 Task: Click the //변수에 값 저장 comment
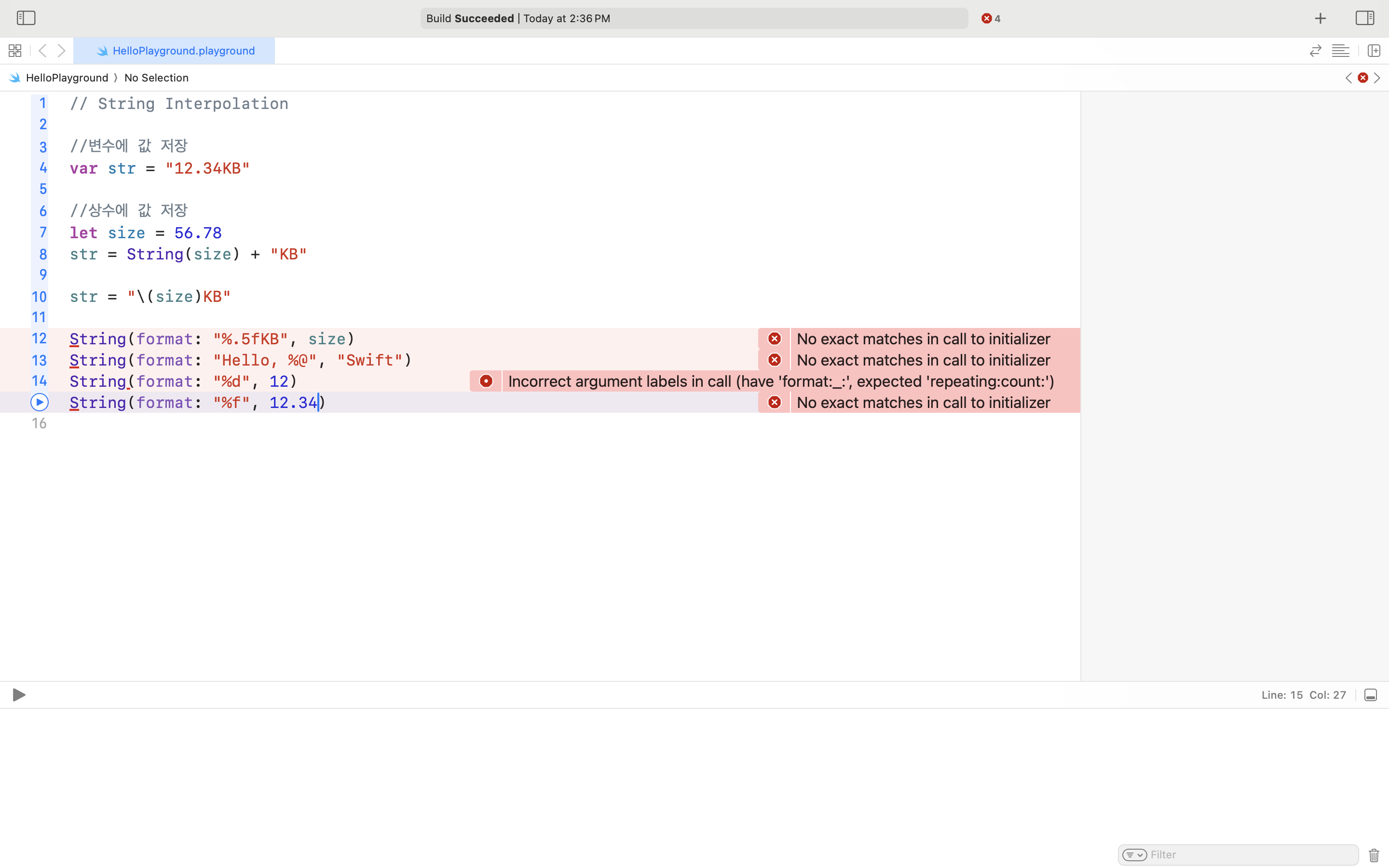(x=129, y=146)
